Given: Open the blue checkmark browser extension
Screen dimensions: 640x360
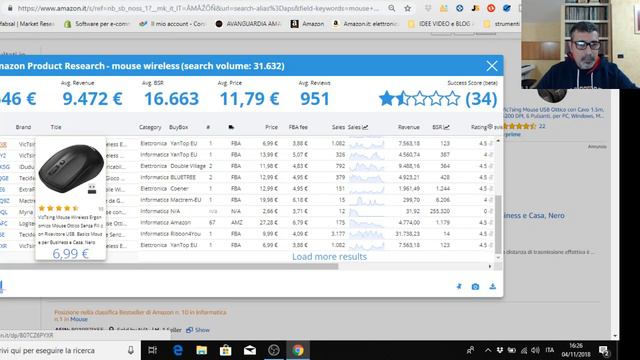Looking at the screenshot, I should click(x=507, y=8).
